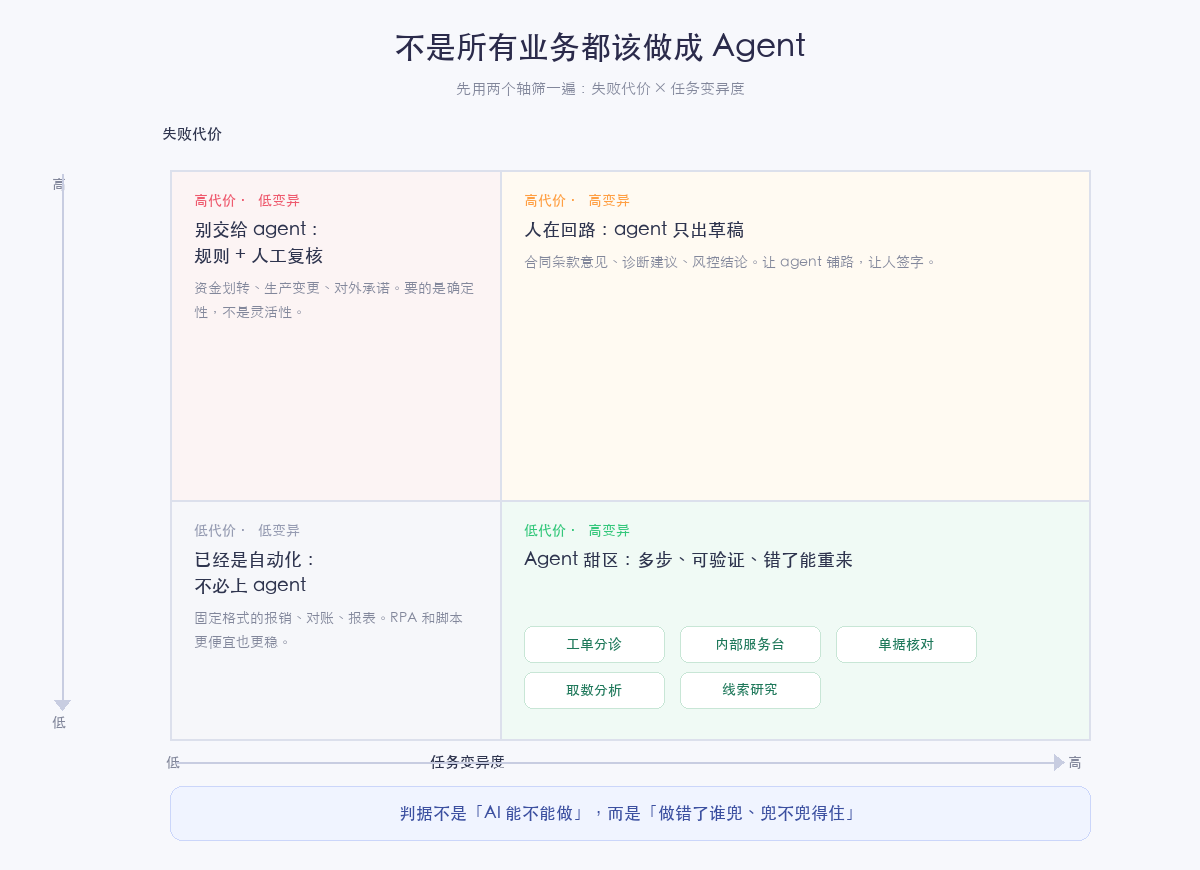This screenshot has height=870, width=1200.
Task: Click heading 人在回路：agent 只出草稿
Action: click(634, 229)
